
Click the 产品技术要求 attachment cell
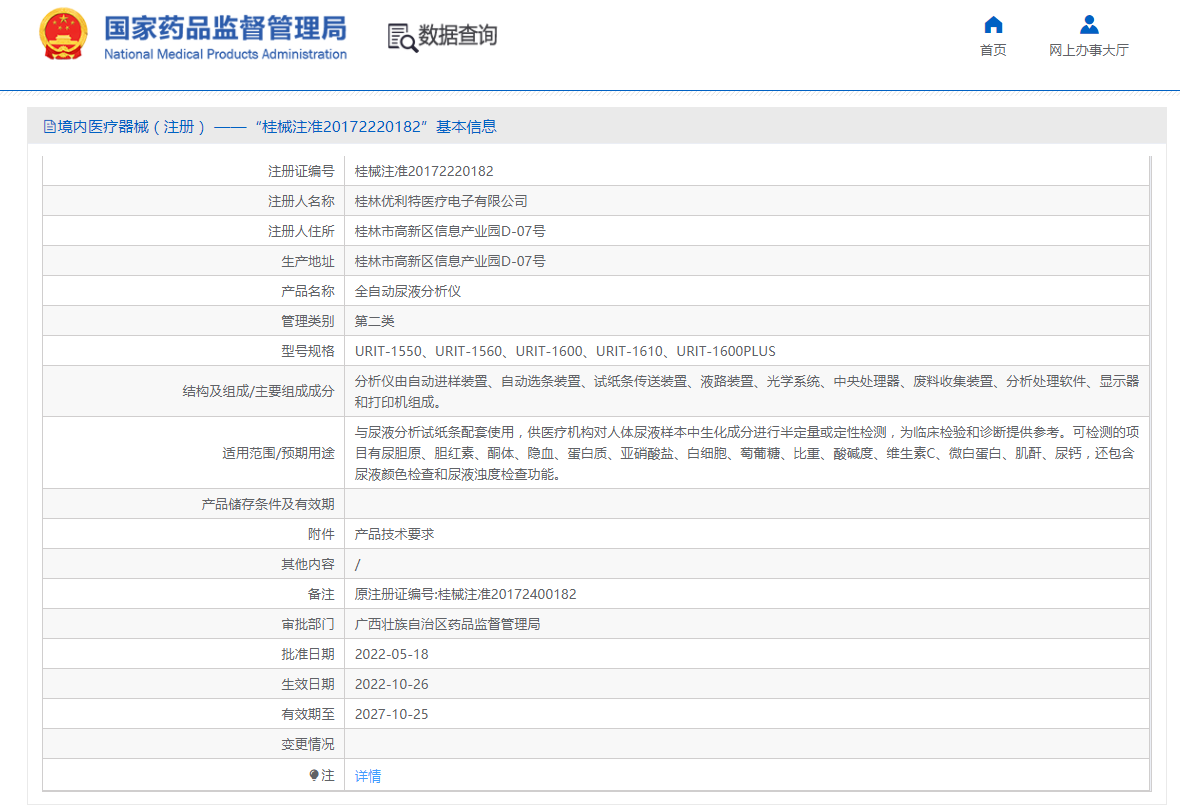[394, 534]
